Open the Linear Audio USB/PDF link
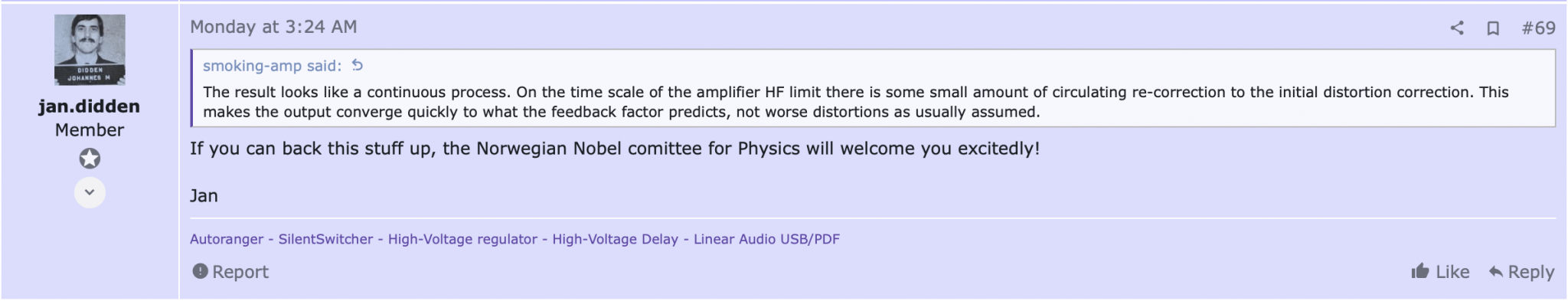The height and width of the screenshot is (301, 1568). click(x=766, y=239)
